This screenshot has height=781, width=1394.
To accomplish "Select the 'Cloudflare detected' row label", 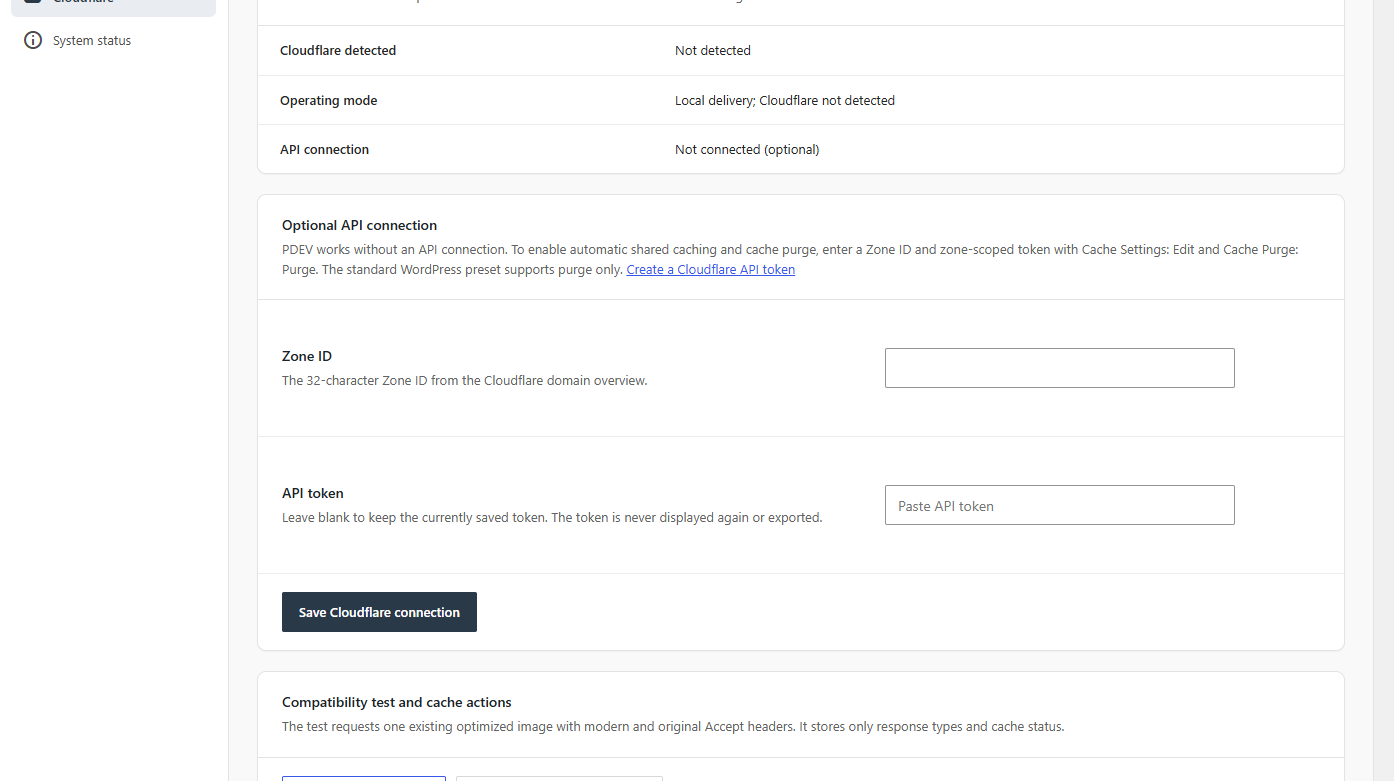I will 338,51.
